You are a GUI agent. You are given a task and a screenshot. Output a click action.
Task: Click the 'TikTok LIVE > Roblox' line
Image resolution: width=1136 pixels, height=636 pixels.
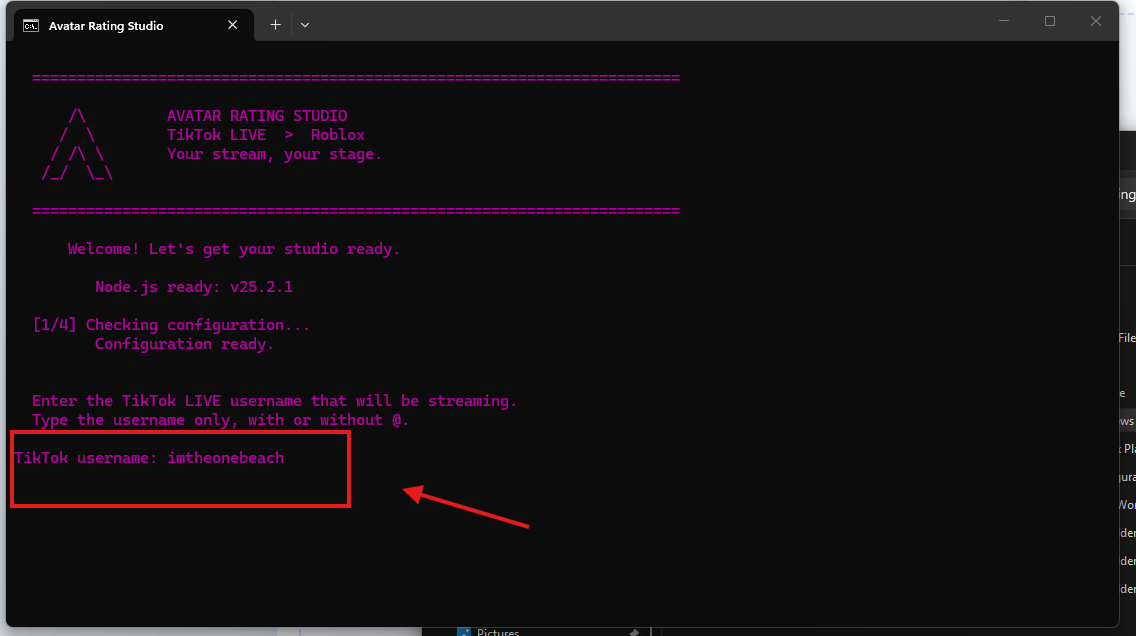265,135
